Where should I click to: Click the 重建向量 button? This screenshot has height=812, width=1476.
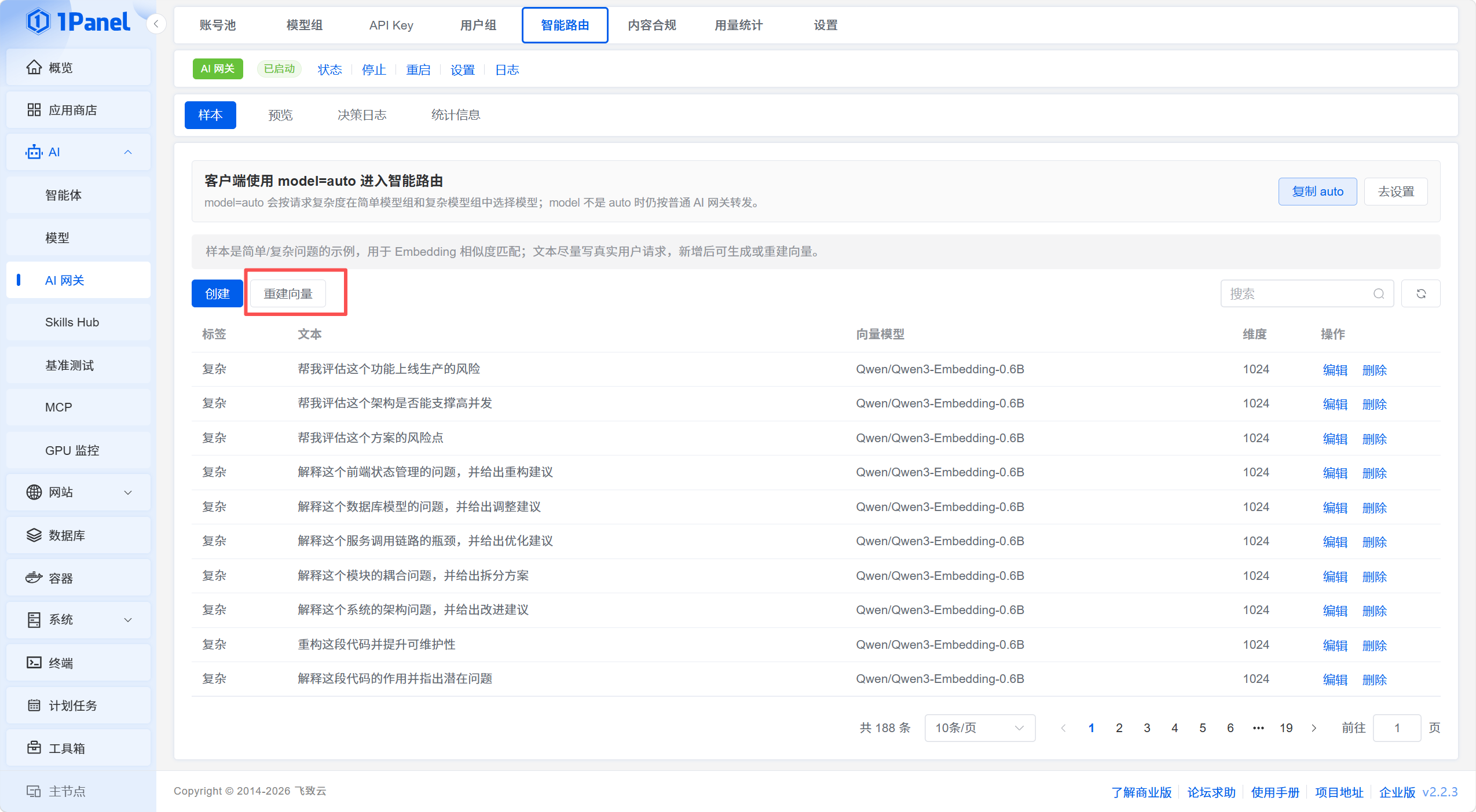pyautogui.click(x=288, y=294)
